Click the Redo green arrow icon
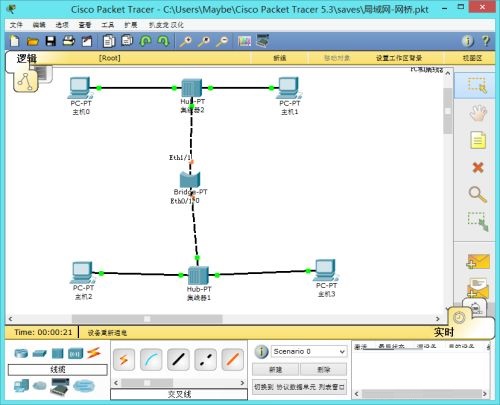500x405 pixels. coord(163,41)
